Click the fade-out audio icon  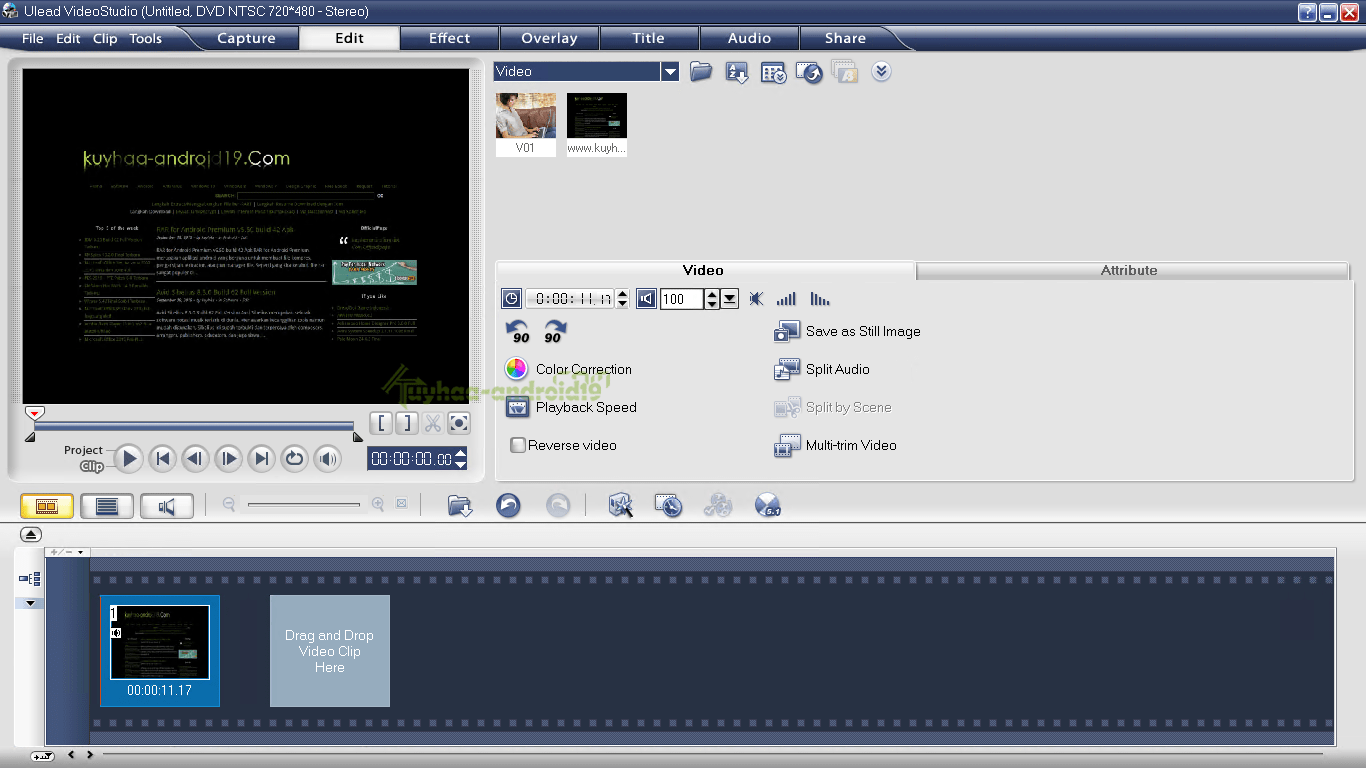pos(821,298)
